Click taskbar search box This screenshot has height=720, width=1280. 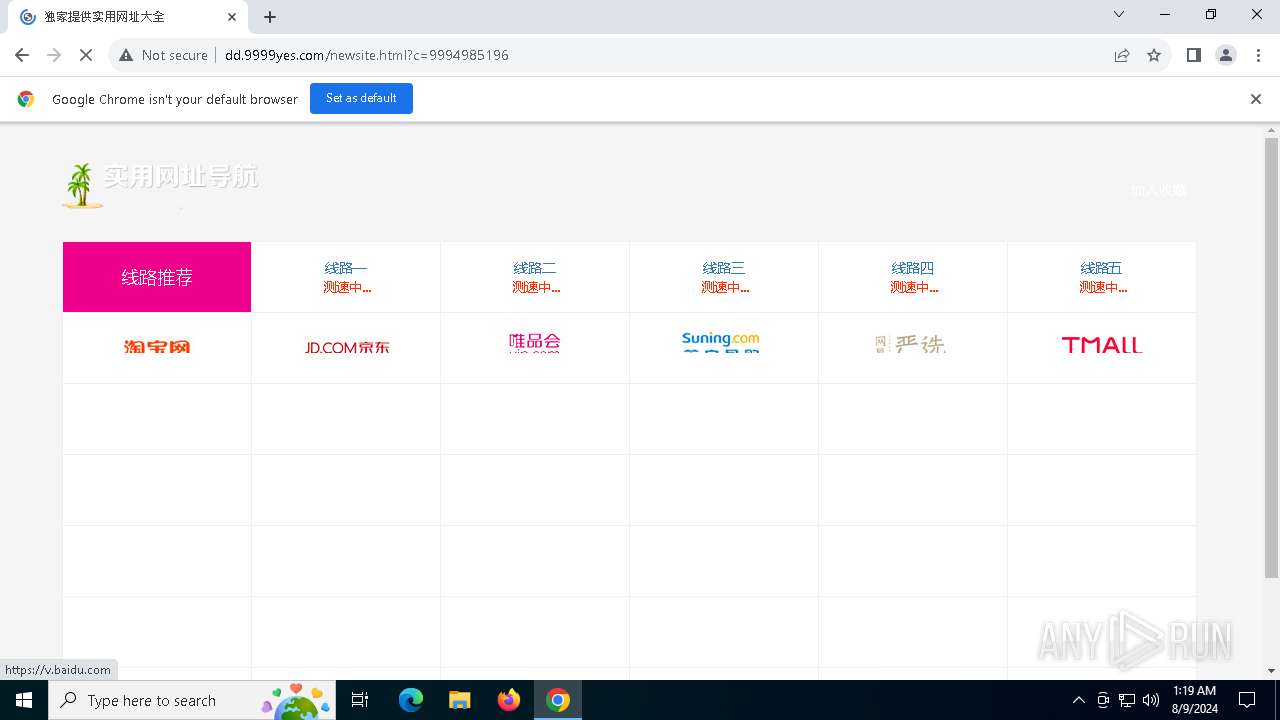coord(190,700)
